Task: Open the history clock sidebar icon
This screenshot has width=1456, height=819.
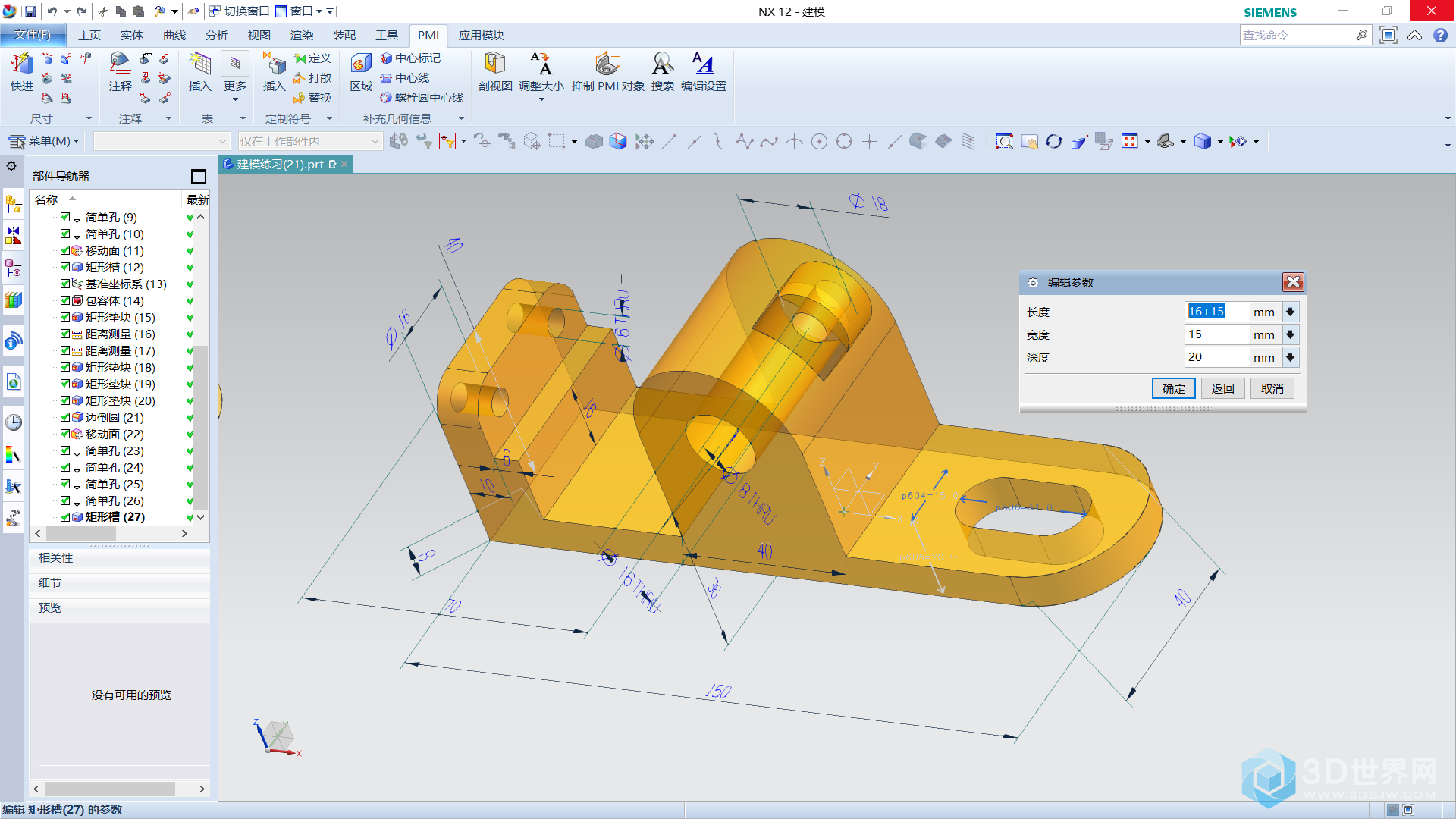Action: click(13, 422)
